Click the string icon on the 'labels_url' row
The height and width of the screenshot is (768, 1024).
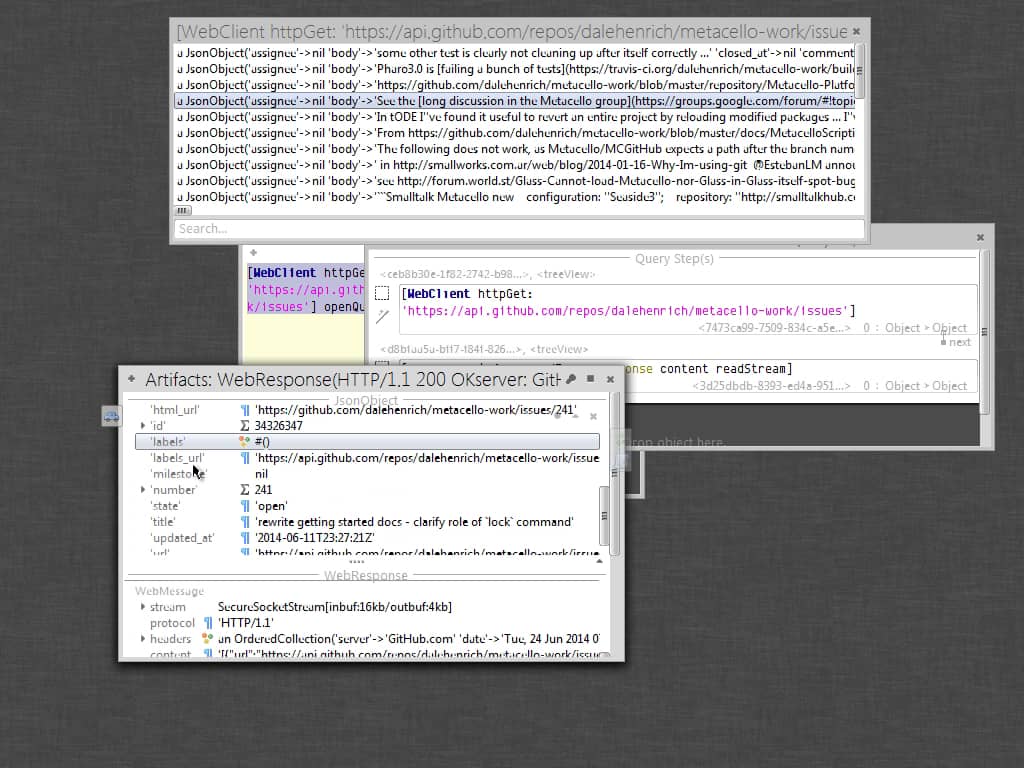pyautogui.click(x=244, y=458)
